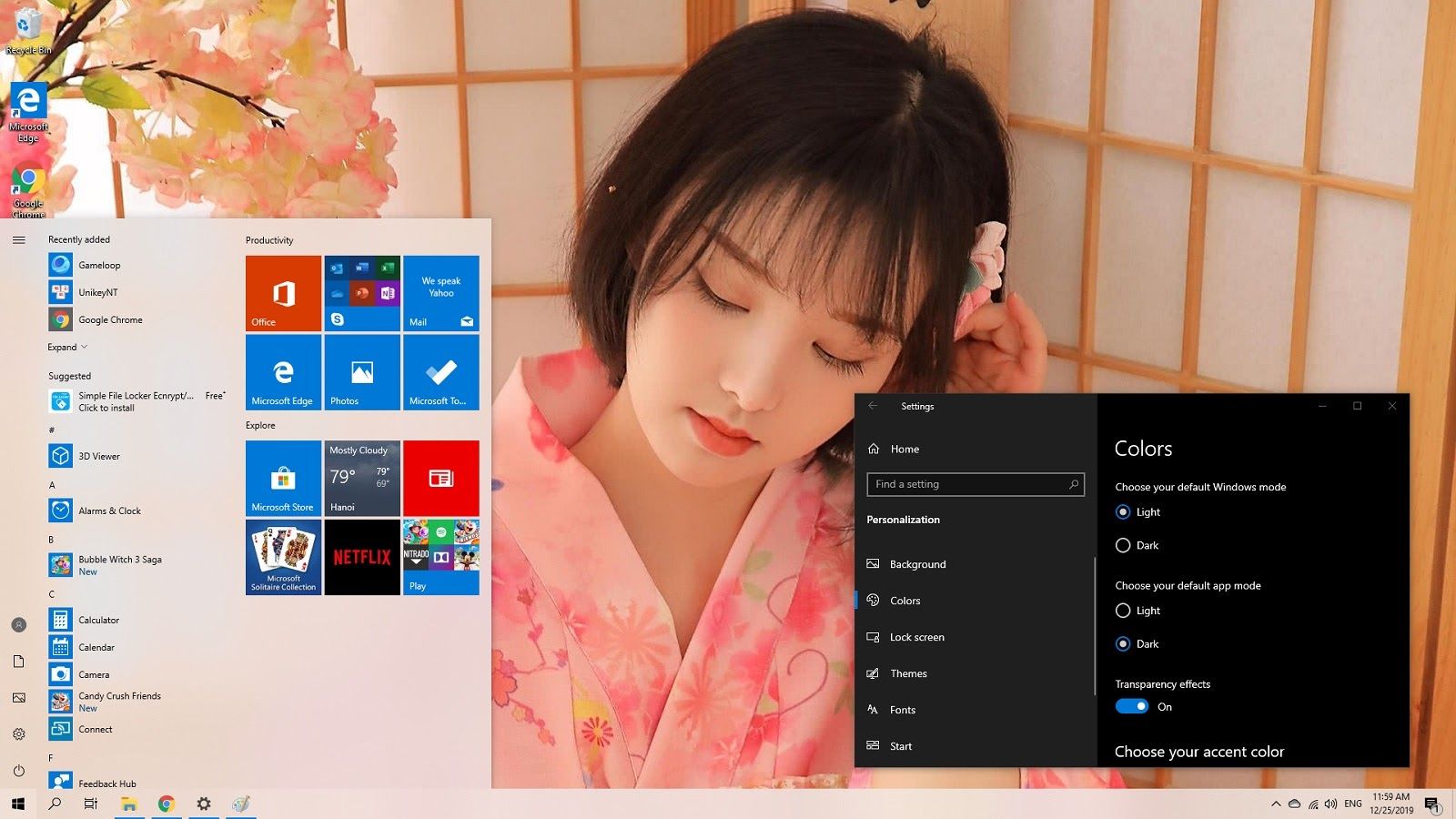This screenshot has width=1456, height=819.
Task: Select Light default app mode
Action: 1123,611
